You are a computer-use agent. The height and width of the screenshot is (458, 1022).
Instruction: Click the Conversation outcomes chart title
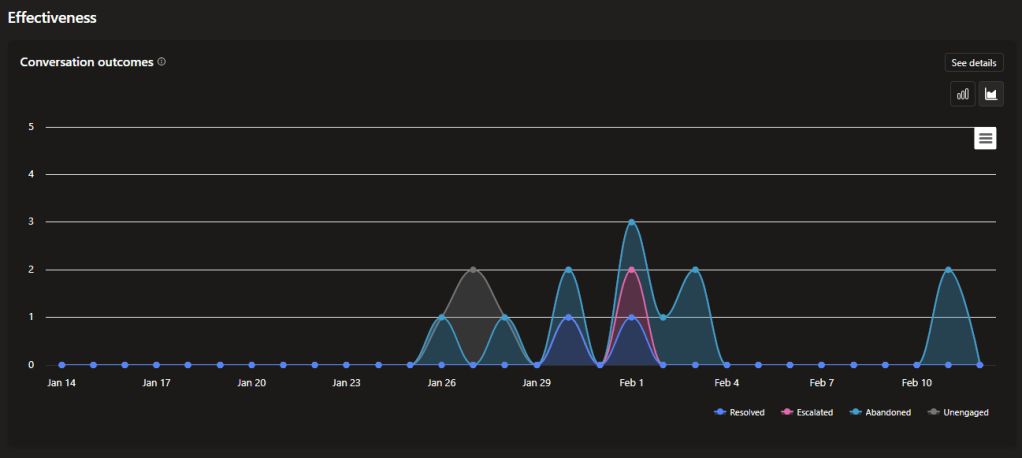pyautogui.click(x=87, y=62)
